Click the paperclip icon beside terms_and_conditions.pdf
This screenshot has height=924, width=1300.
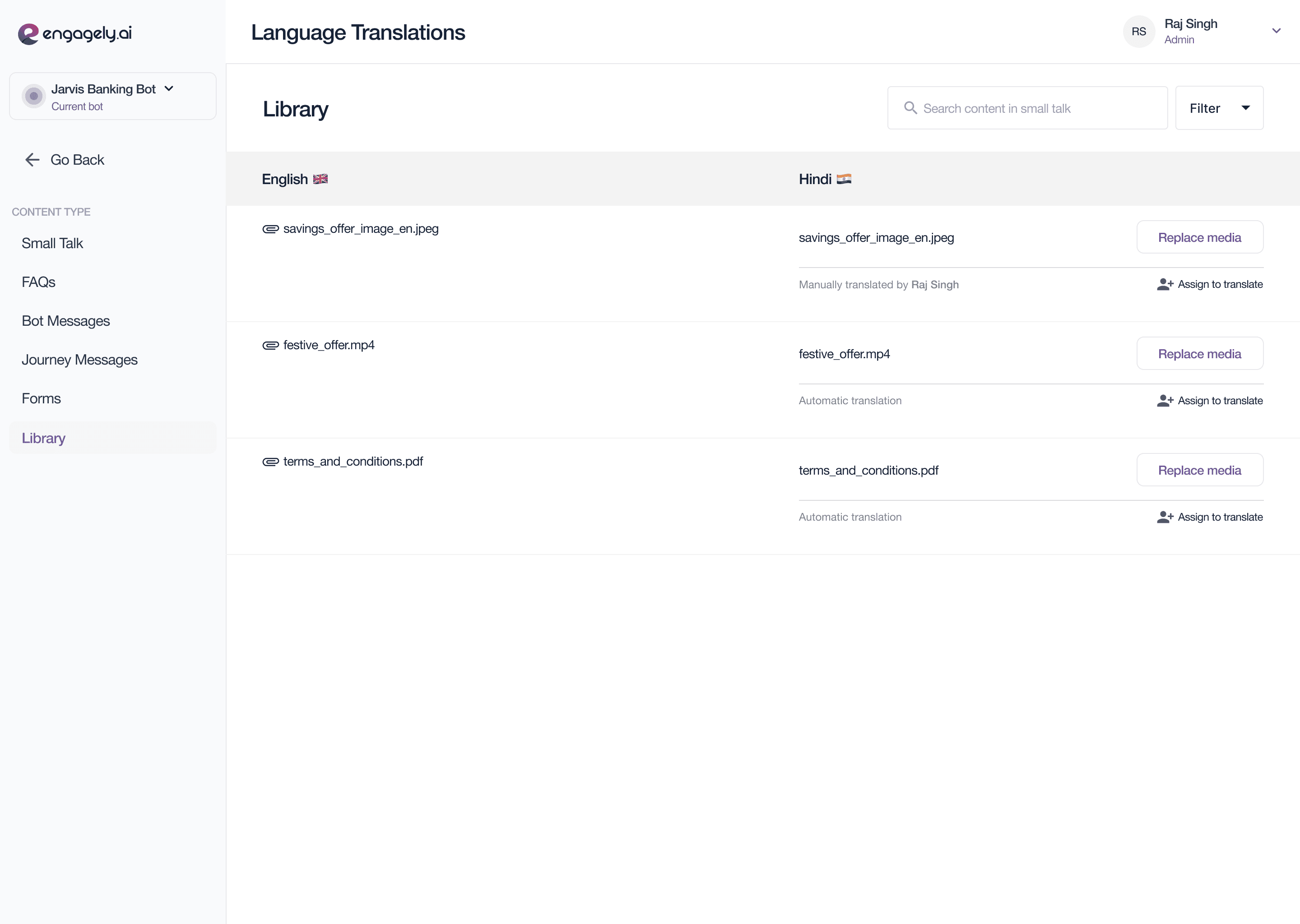point(270,462)
